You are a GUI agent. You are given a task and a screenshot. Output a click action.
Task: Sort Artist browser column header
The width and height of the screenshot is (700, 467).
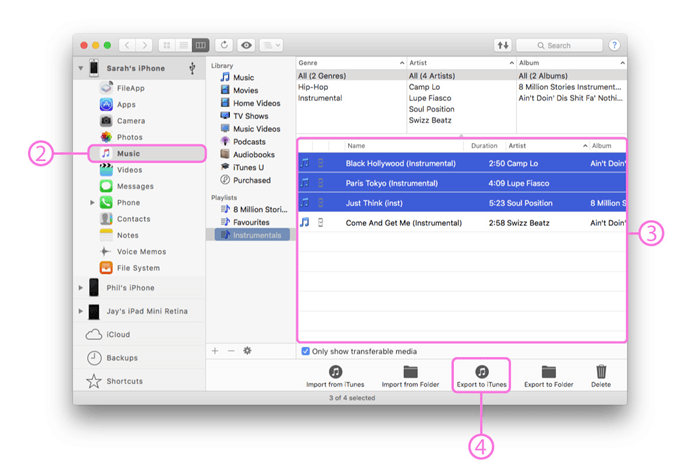pyautogui.click(x=461, y=63)
